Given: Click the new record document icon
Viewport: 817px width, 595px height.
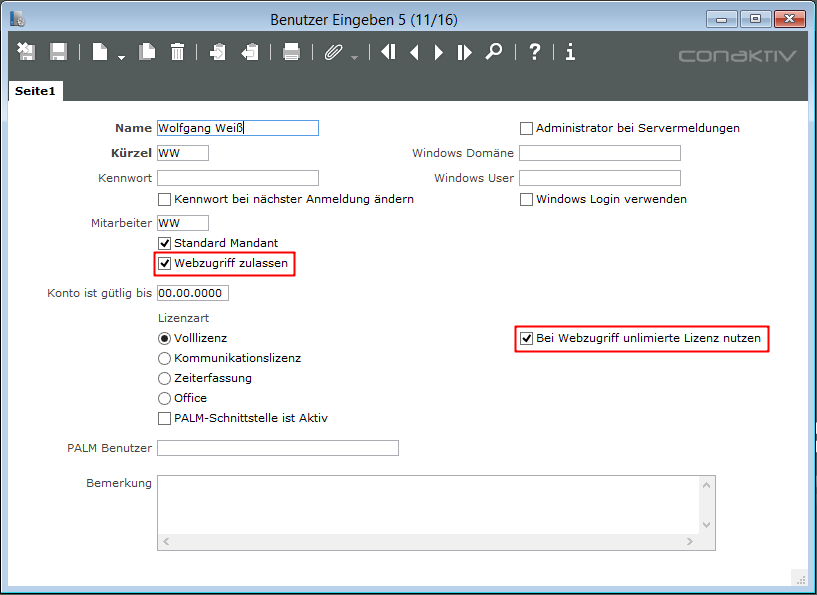Looking at the screenshot, I should (x=100, y=52).
